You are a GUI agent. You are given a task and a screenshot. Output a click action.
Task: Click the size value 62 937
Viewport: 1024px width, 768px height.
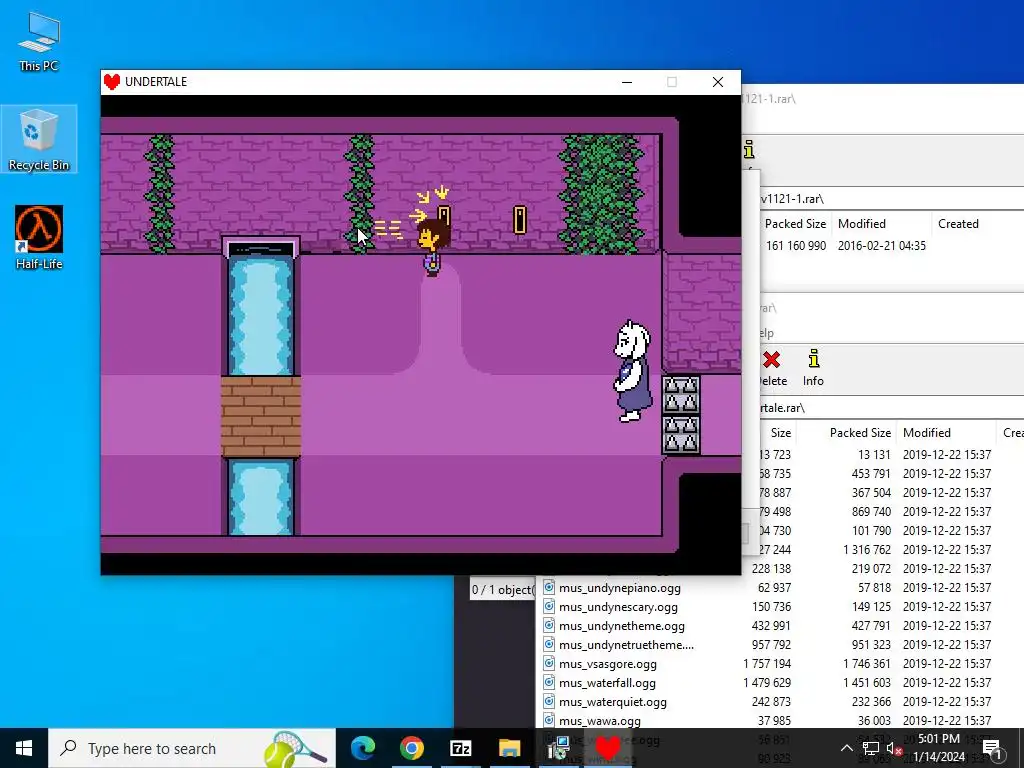[x=771, y=587]
